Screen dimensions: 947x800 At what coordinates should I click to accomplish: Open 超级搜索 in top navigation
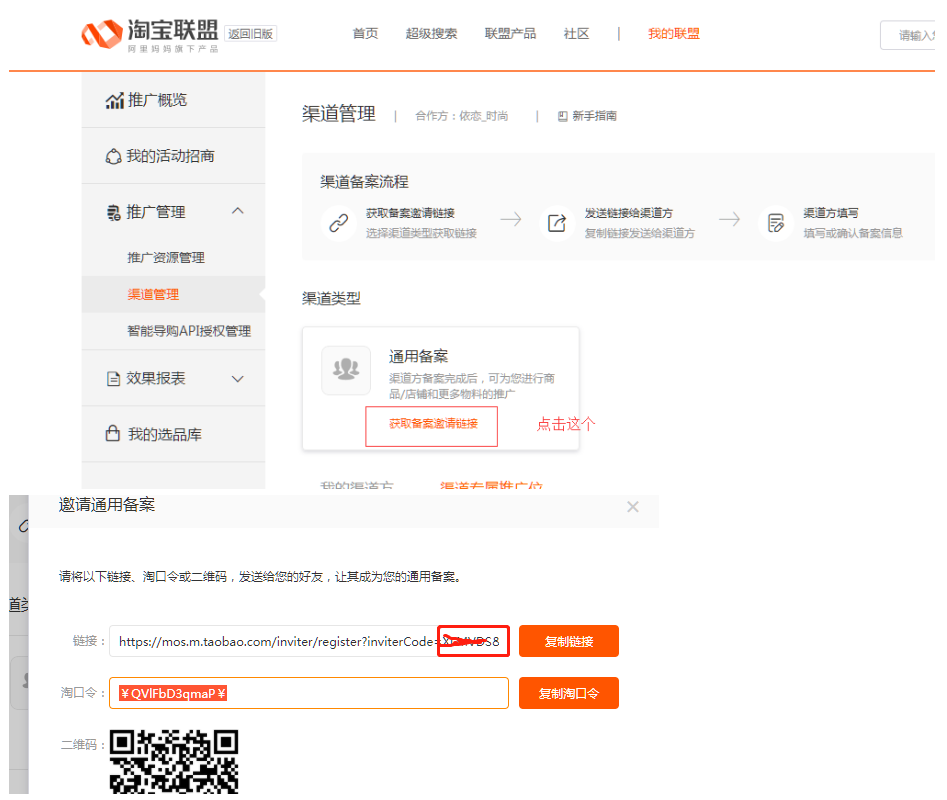[431, 34]
